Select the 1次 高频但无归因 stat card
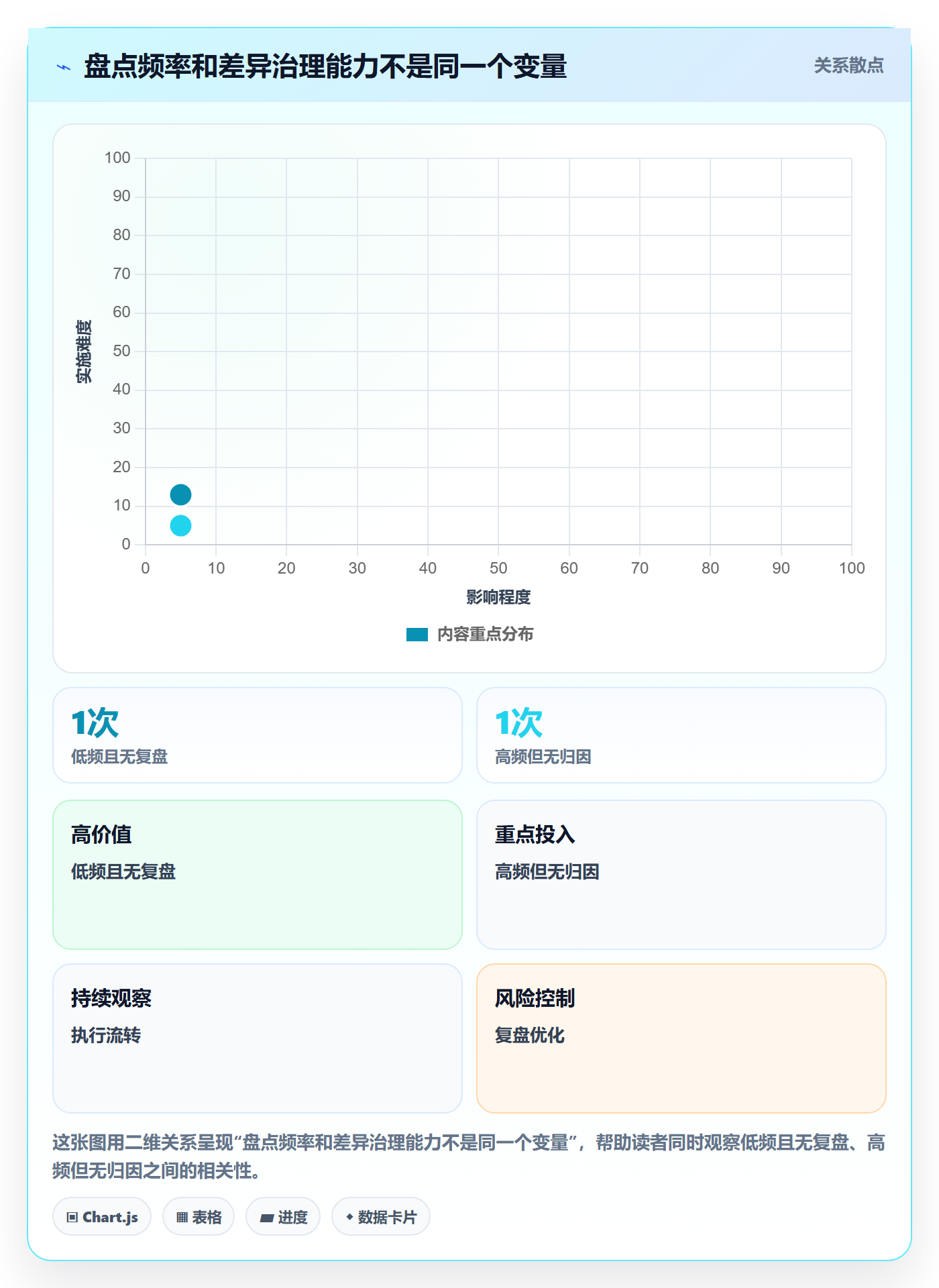 pos(681,735)
